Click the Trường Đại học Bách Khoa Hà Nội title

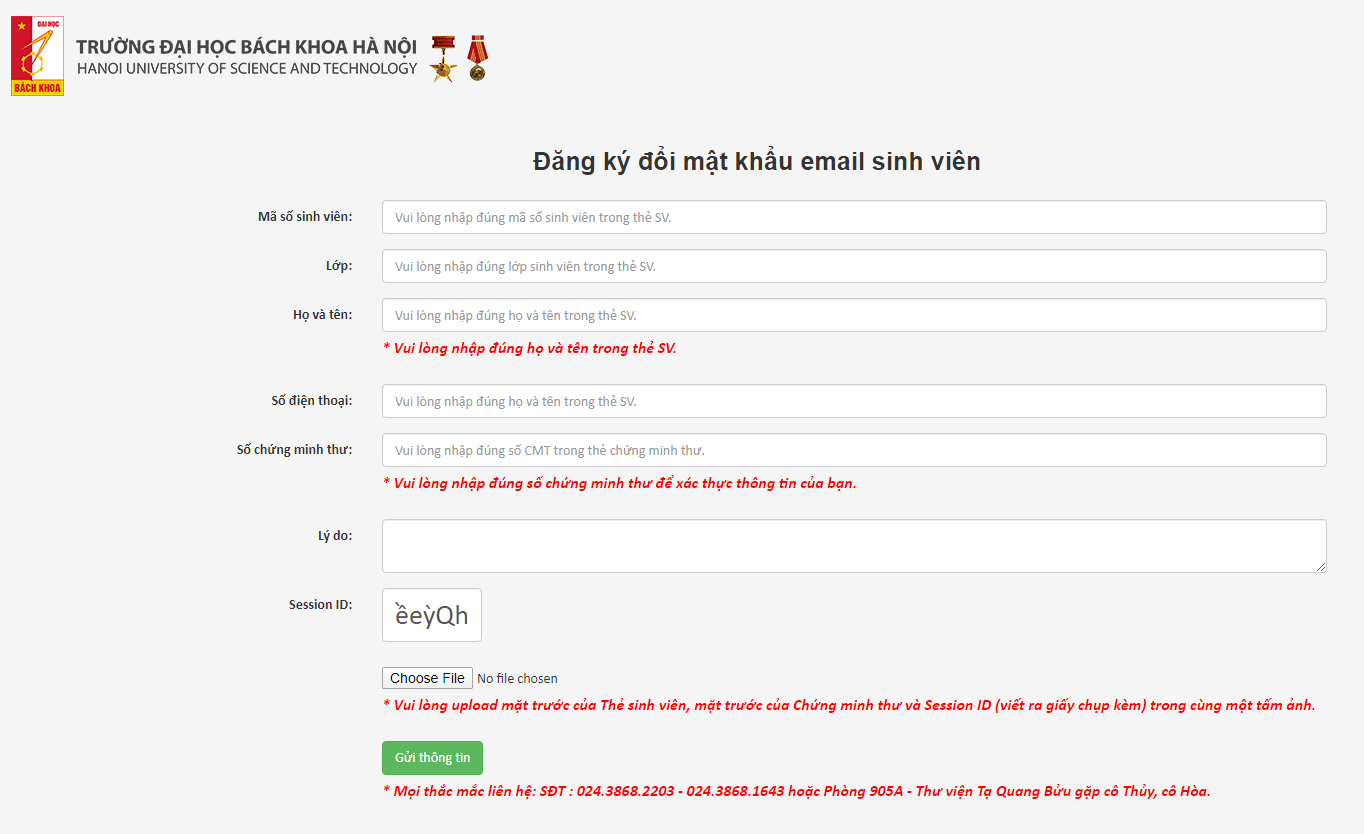246,47
